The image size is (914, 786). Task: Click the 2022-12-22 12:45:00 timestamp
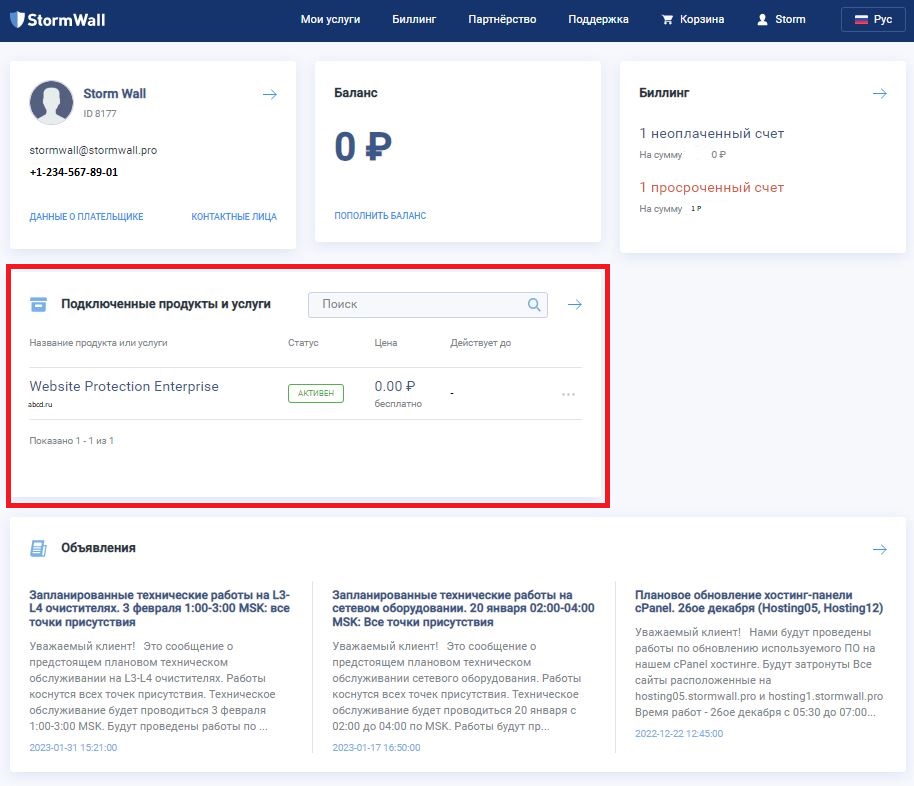(679, 734)
